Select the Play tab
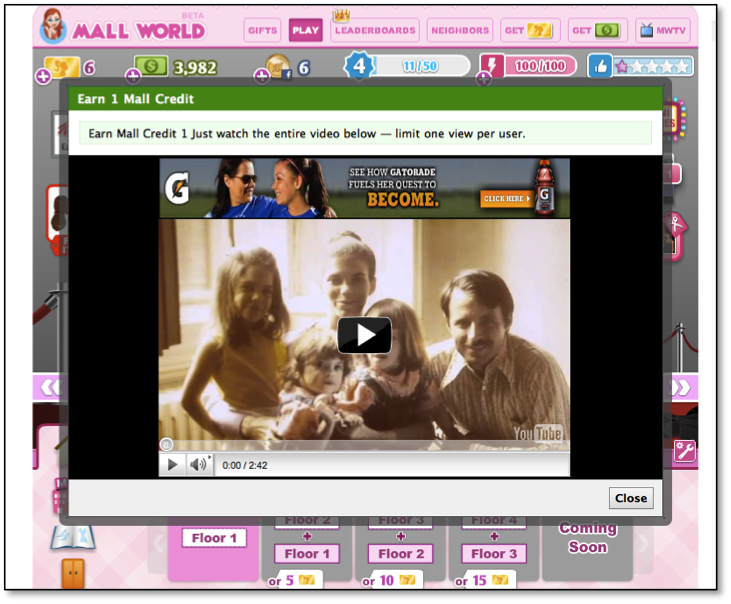 (x=305, y=30)
